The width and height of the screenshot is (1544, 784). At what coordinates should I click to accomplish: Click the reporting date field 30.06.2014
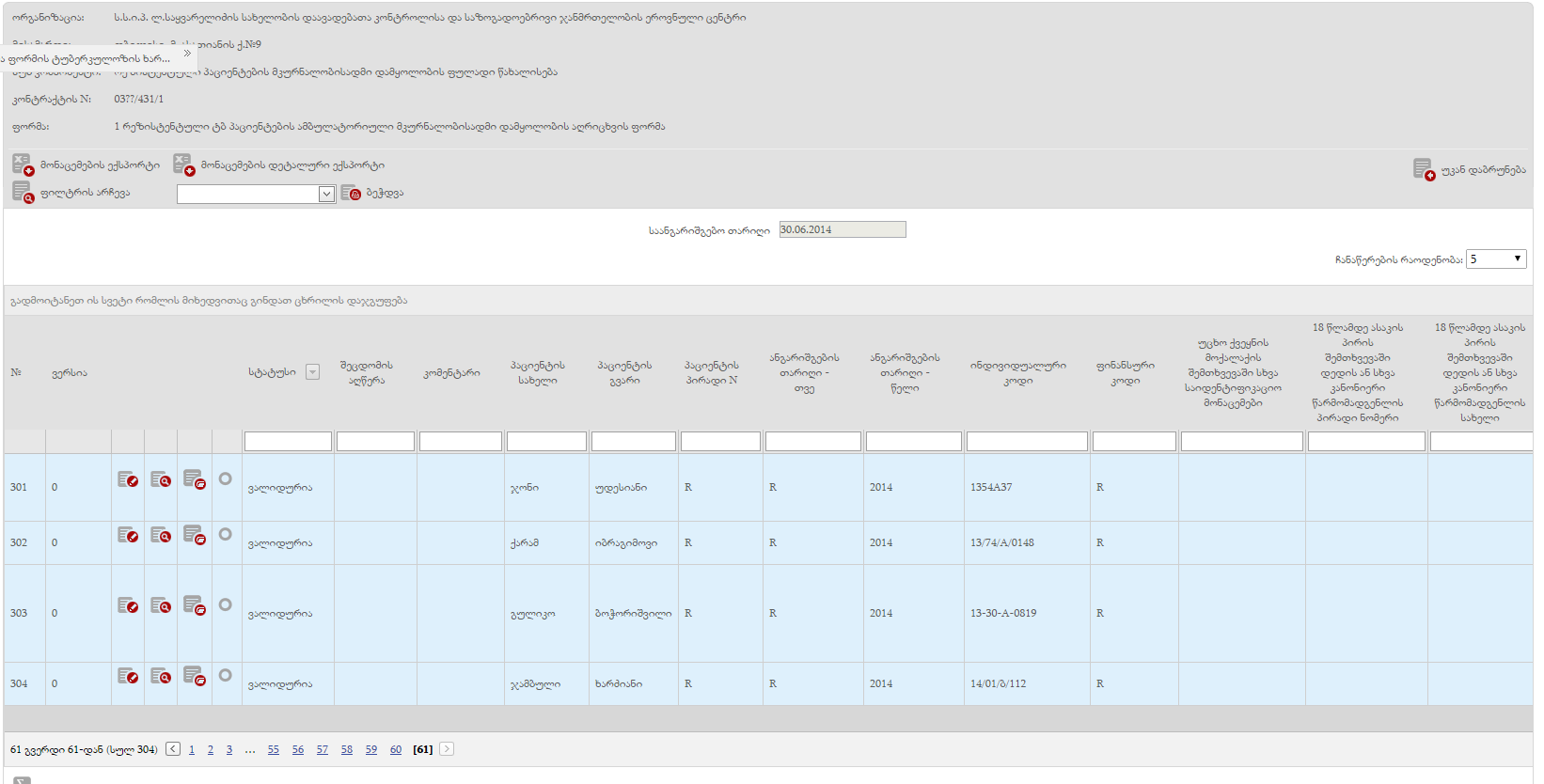point(842,229)
